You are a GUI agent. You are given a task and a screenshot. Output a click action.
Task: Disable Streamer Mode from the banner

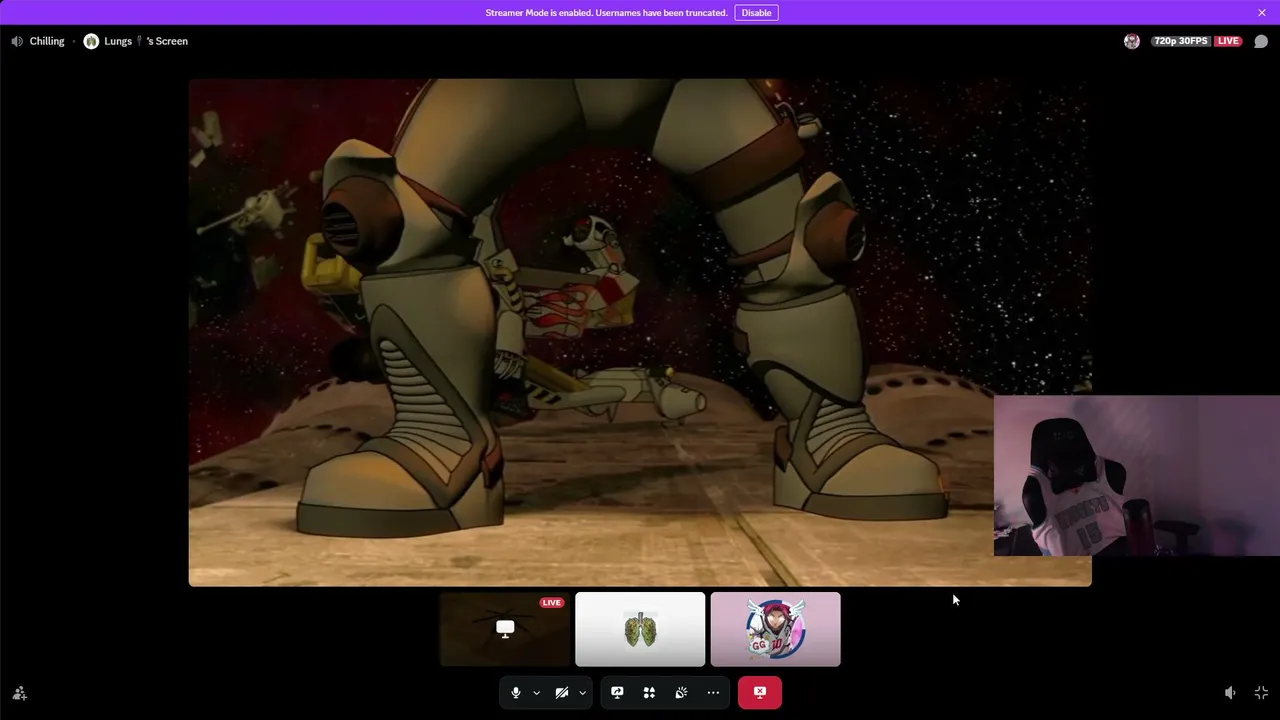tap(756, 13)
